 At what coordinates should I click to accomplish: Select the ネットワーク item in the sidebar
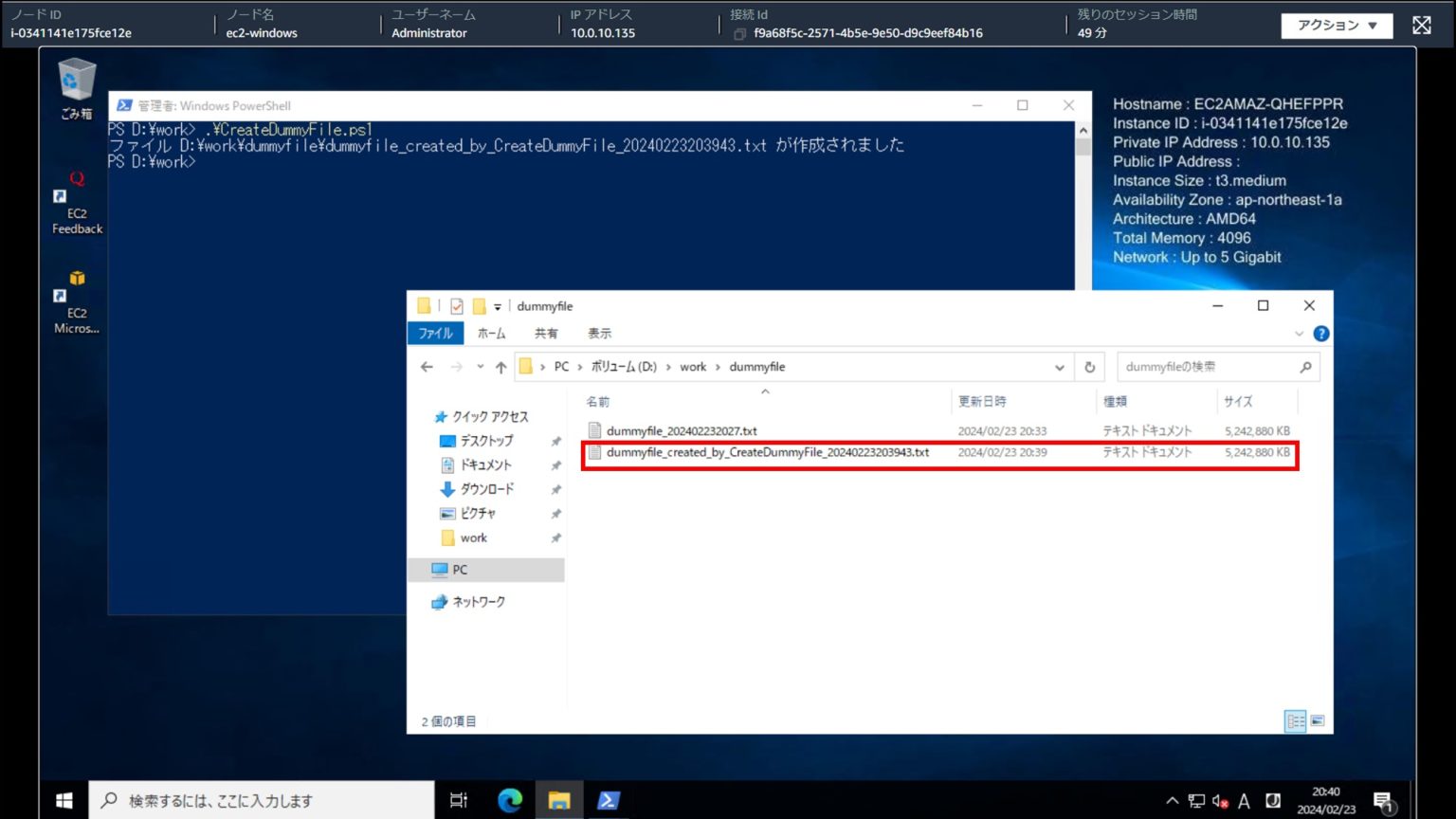point(479,601)
